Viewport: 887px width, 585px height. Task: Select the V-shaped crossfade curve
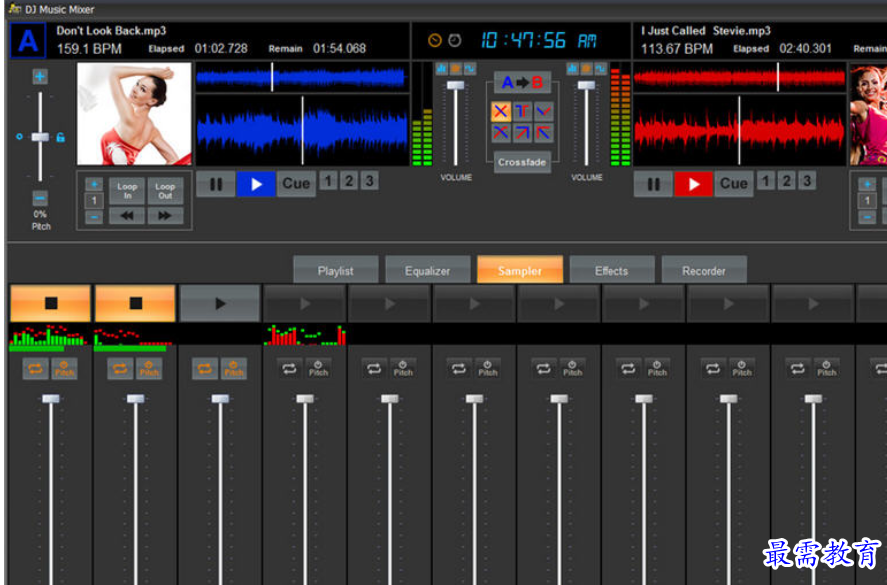(543, 111)
